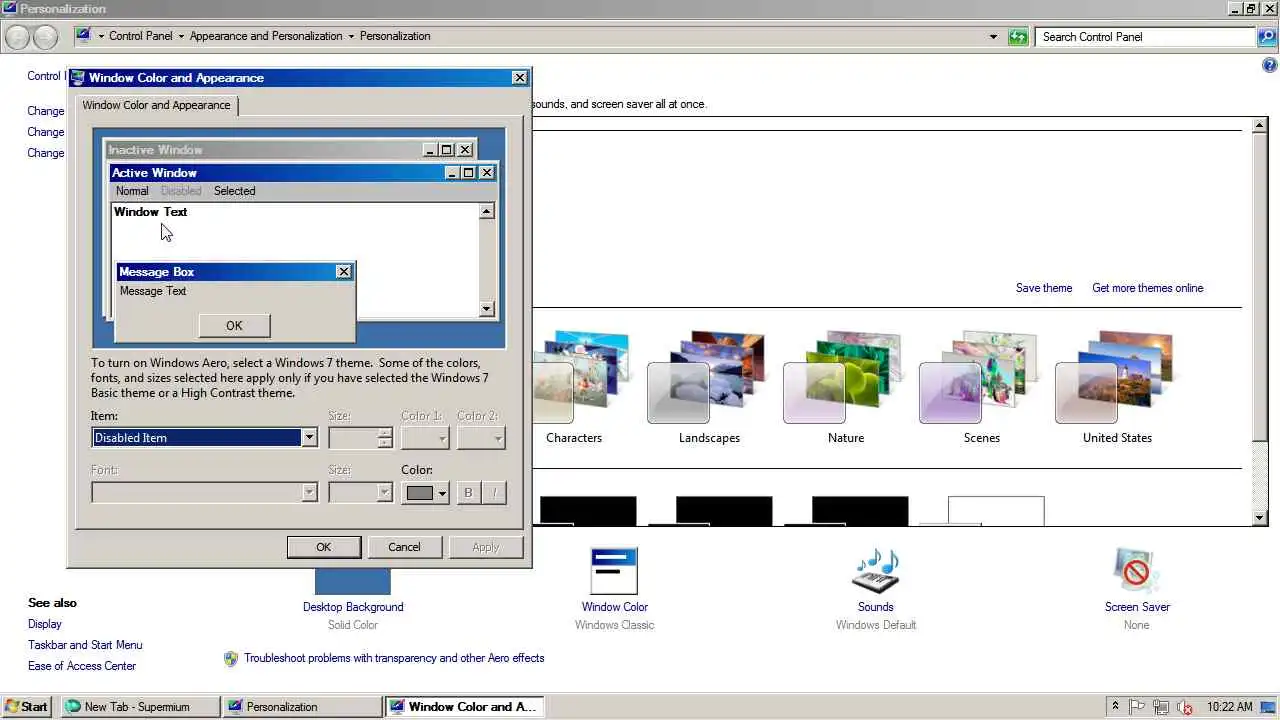Switch to Personalization taskbar item

tap(302, 706)
